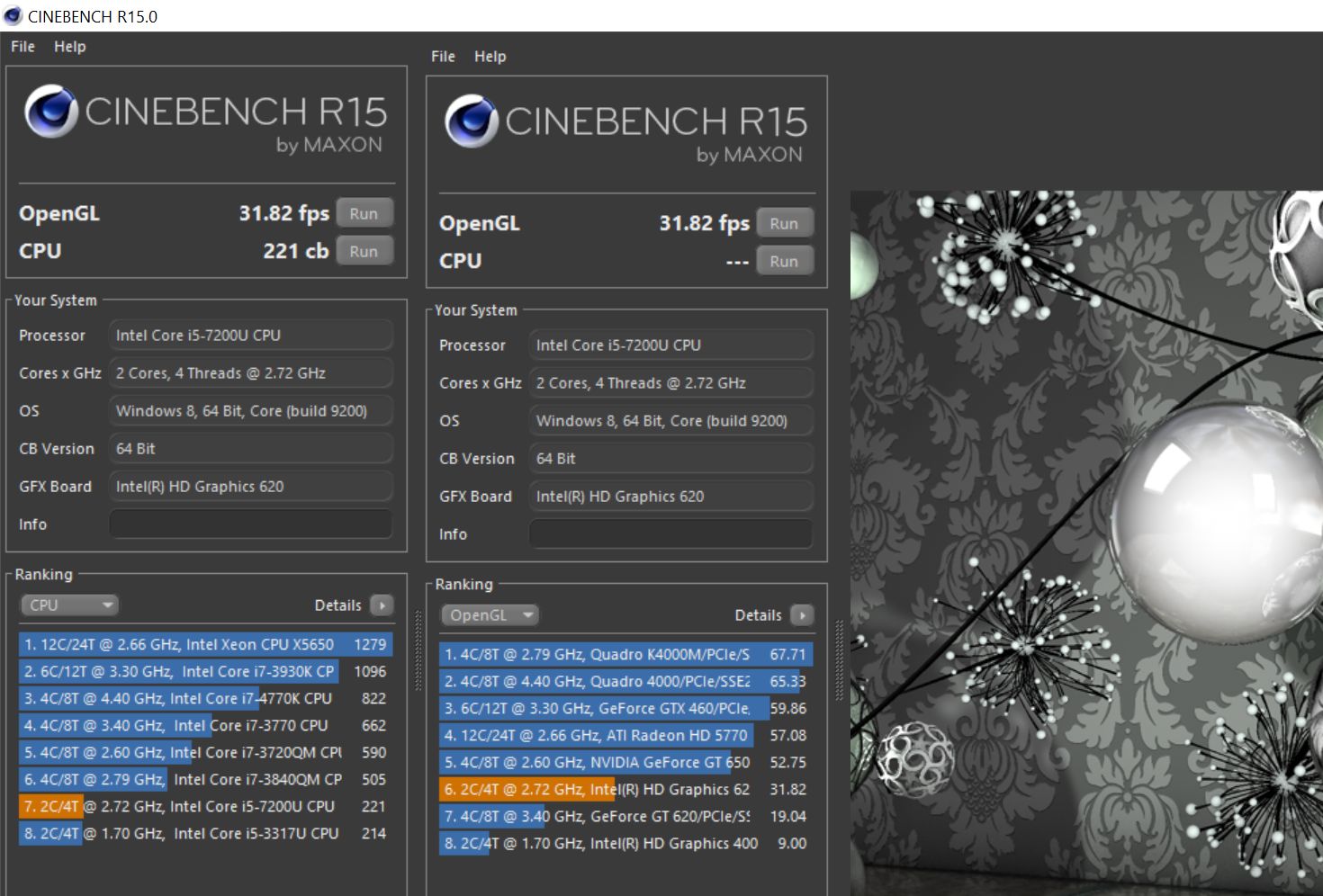Open the File menu in left window
1323x896 pixels.
pos(22,47)
